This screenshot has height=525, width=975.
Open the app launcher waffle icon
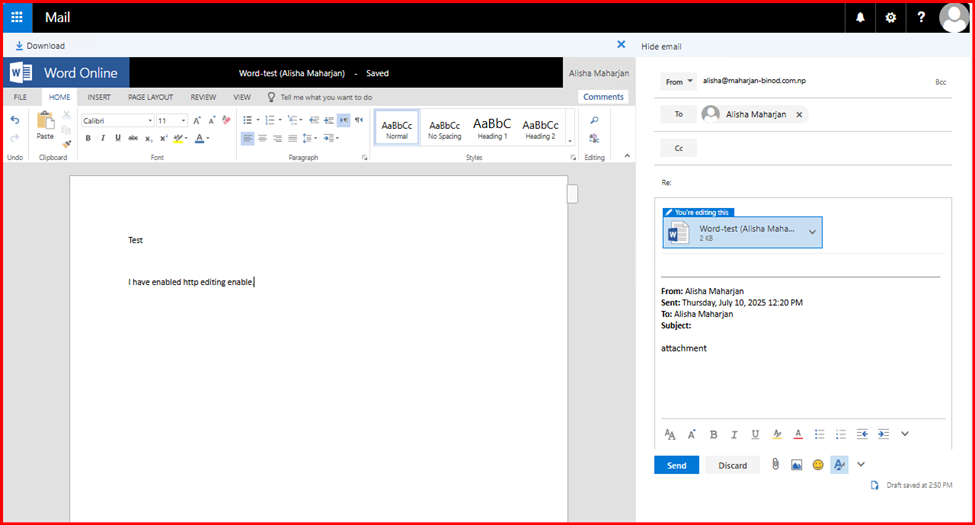[x=17, y=18]
